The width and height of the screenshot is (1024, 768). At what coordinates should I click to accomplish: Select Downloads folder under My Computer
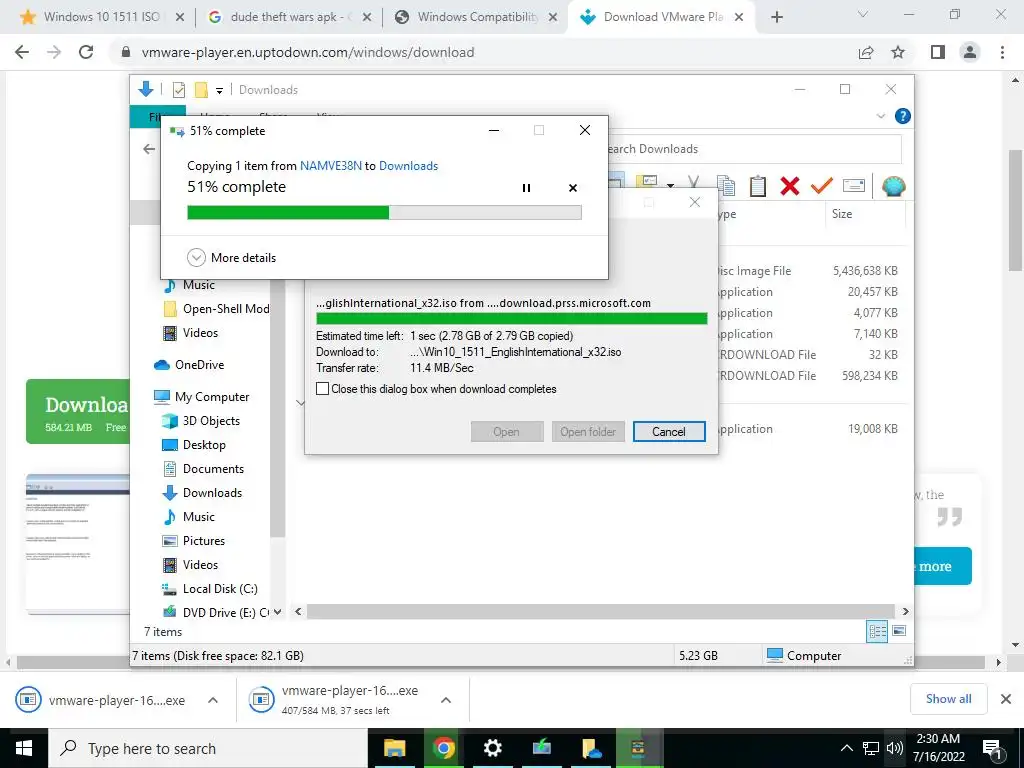202,492
